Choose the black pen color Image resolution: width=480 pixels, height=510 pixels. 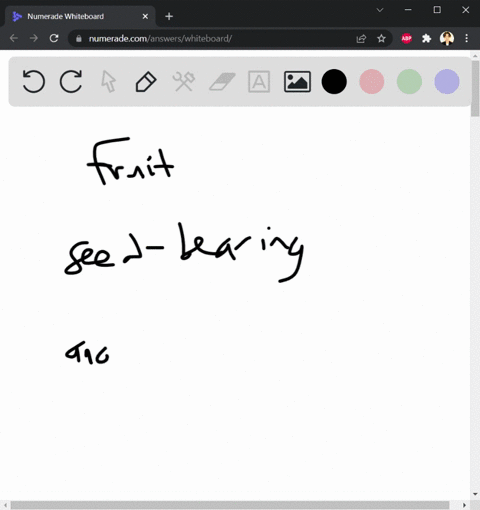pos(334,82)
